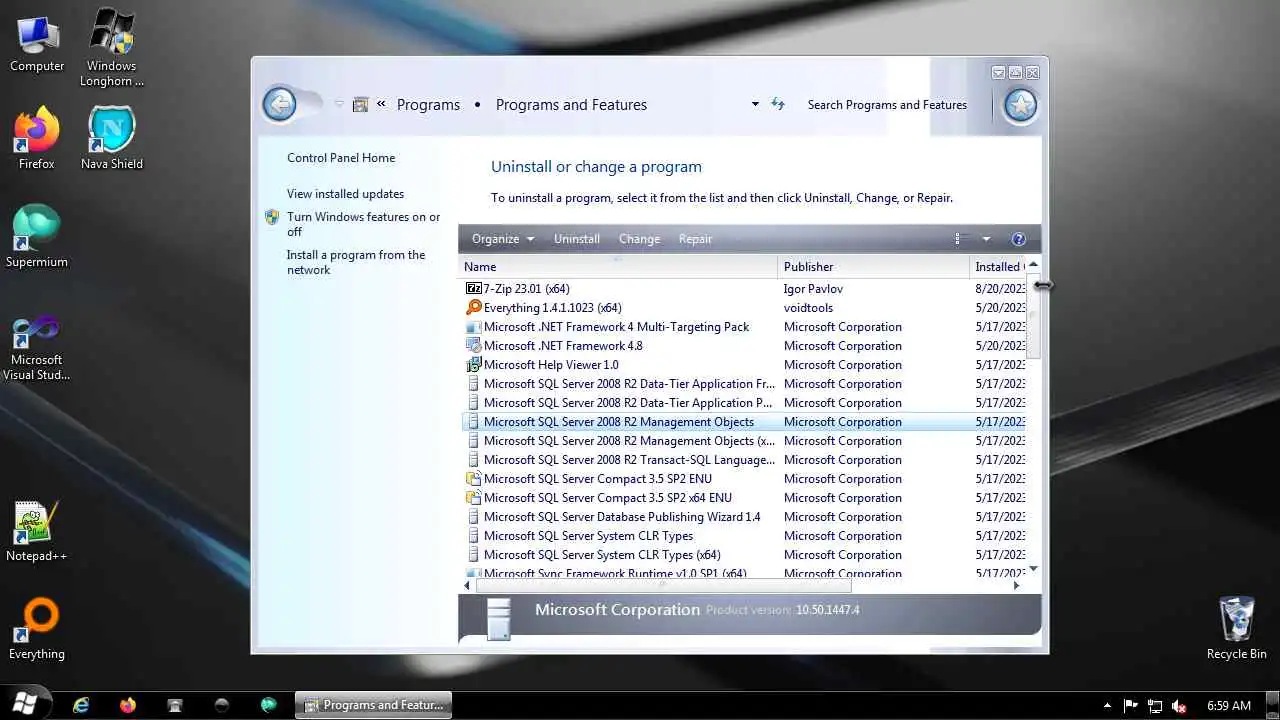Click the Action Center flag tray icon

click(1131, 706)
